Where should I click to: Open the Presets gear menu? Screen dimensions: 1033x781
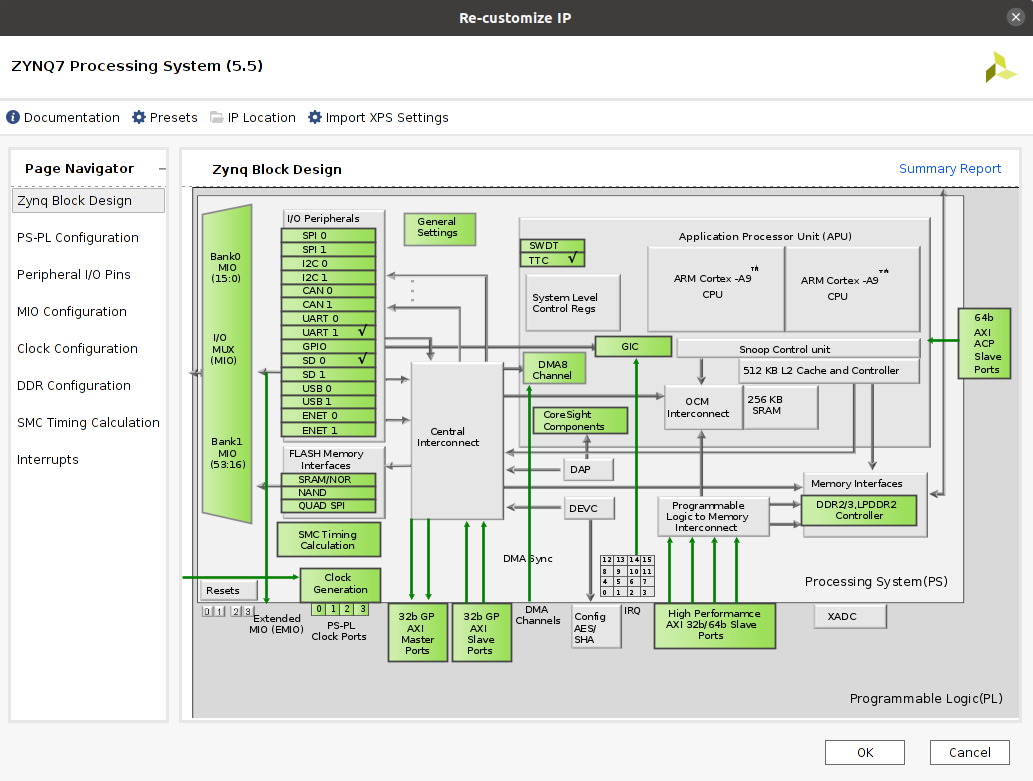(139, 118)
